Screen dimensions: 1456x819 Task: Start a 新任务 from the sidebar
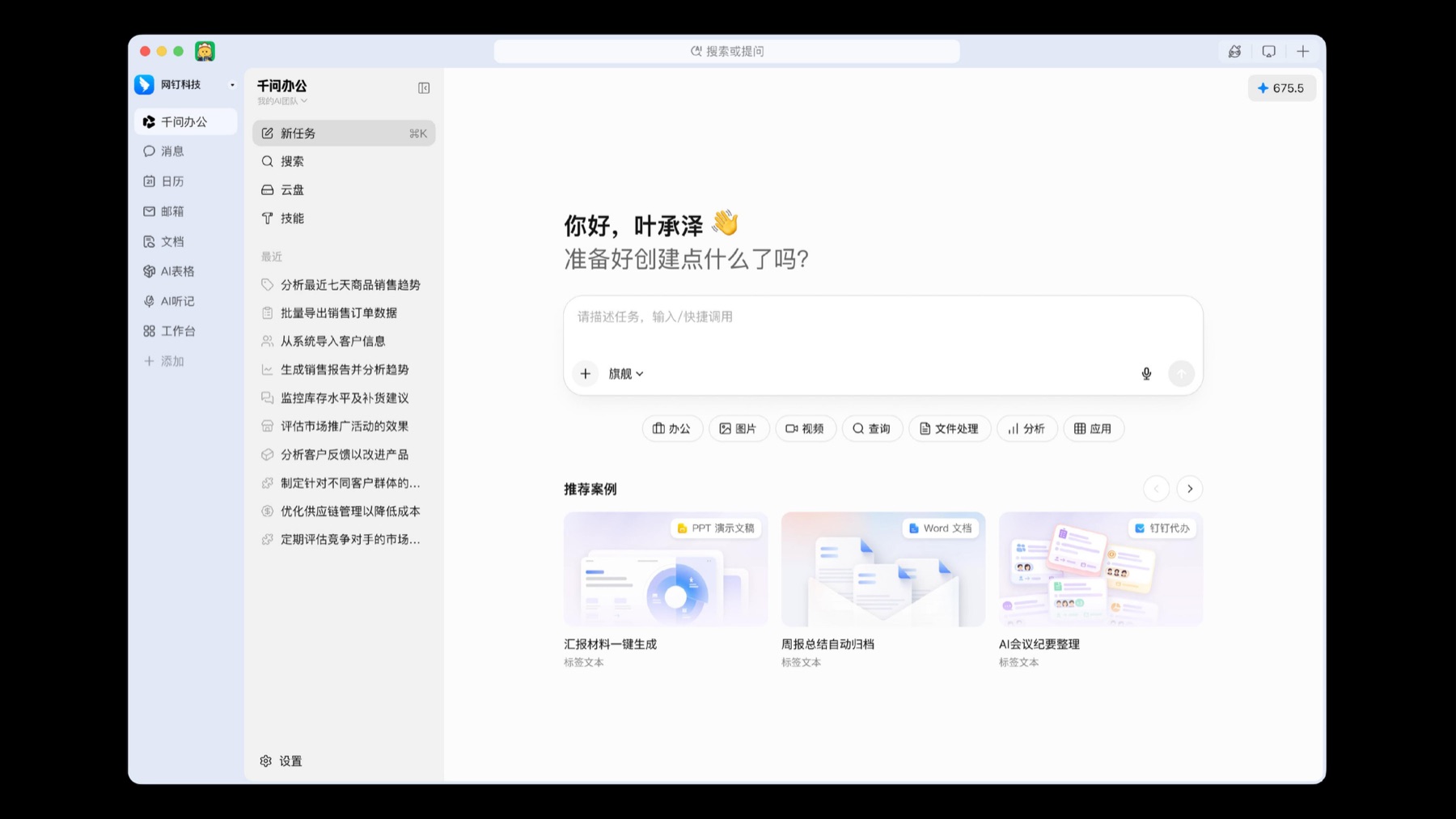click(344, 134)
